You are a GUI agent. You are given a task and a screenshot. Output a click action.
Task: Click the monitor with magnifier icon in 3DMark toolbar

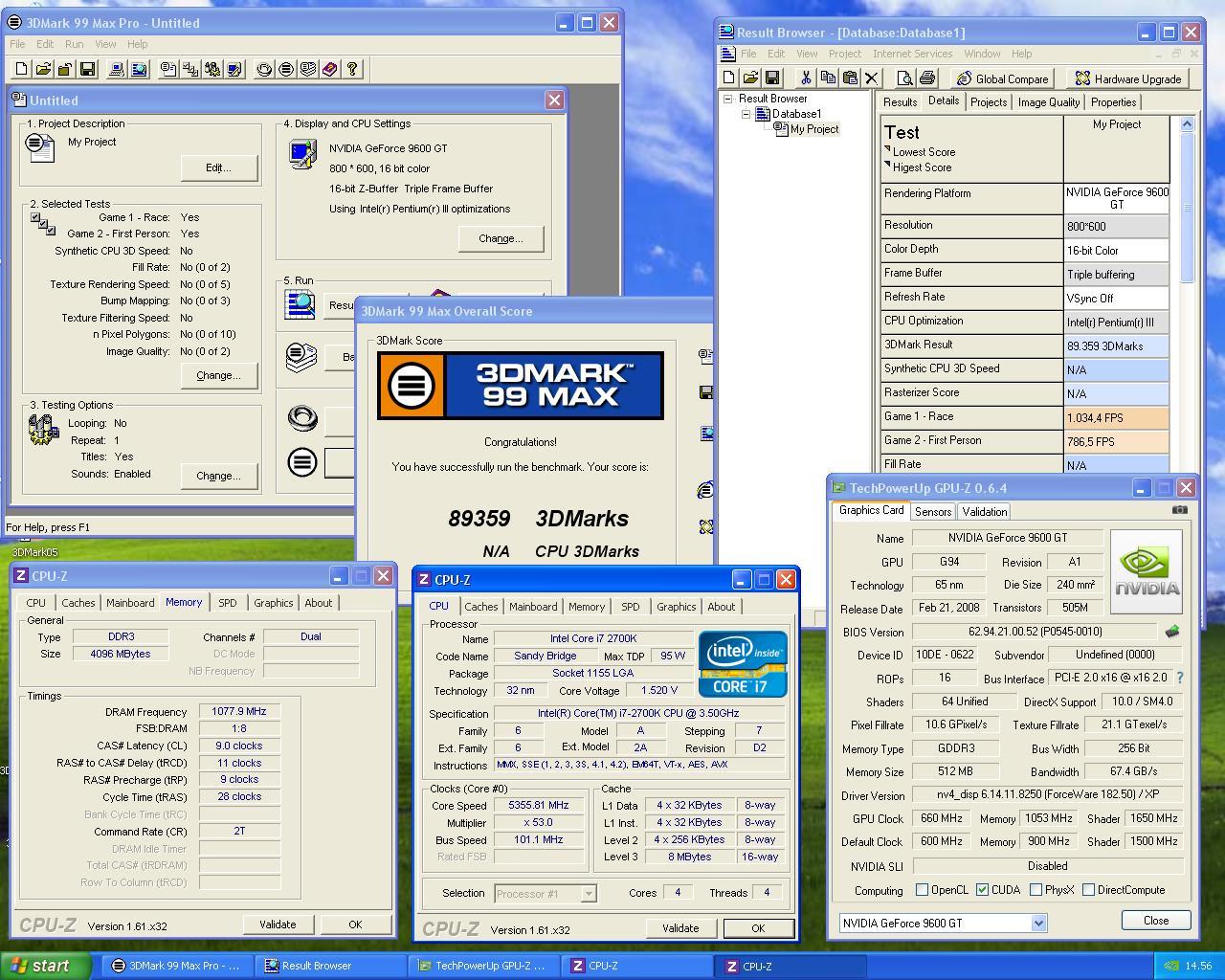(139, 69)
